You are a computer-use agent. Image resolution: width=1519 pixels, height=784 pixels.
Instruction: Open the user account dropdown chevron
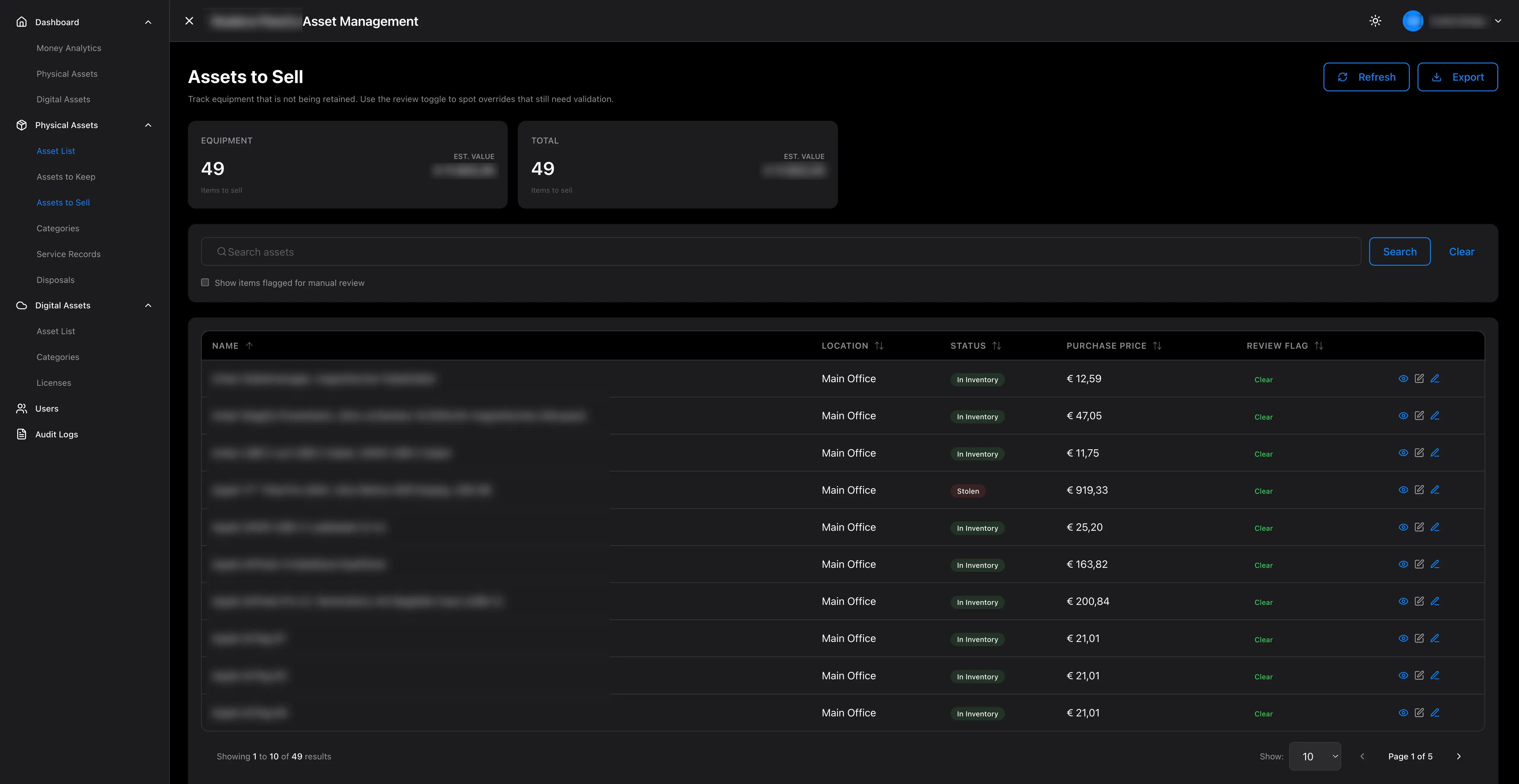[1498, 21]
